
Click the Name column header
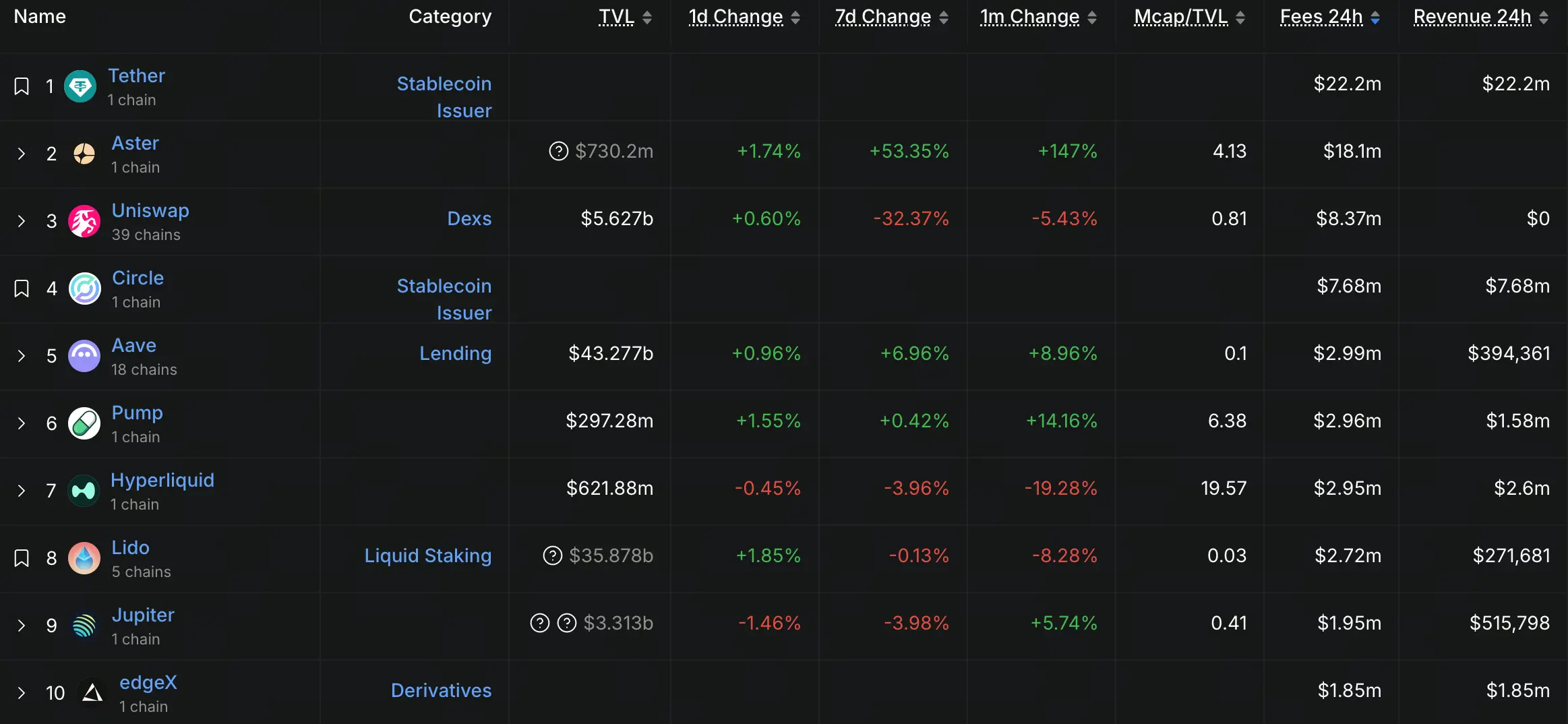pos(40,16)
